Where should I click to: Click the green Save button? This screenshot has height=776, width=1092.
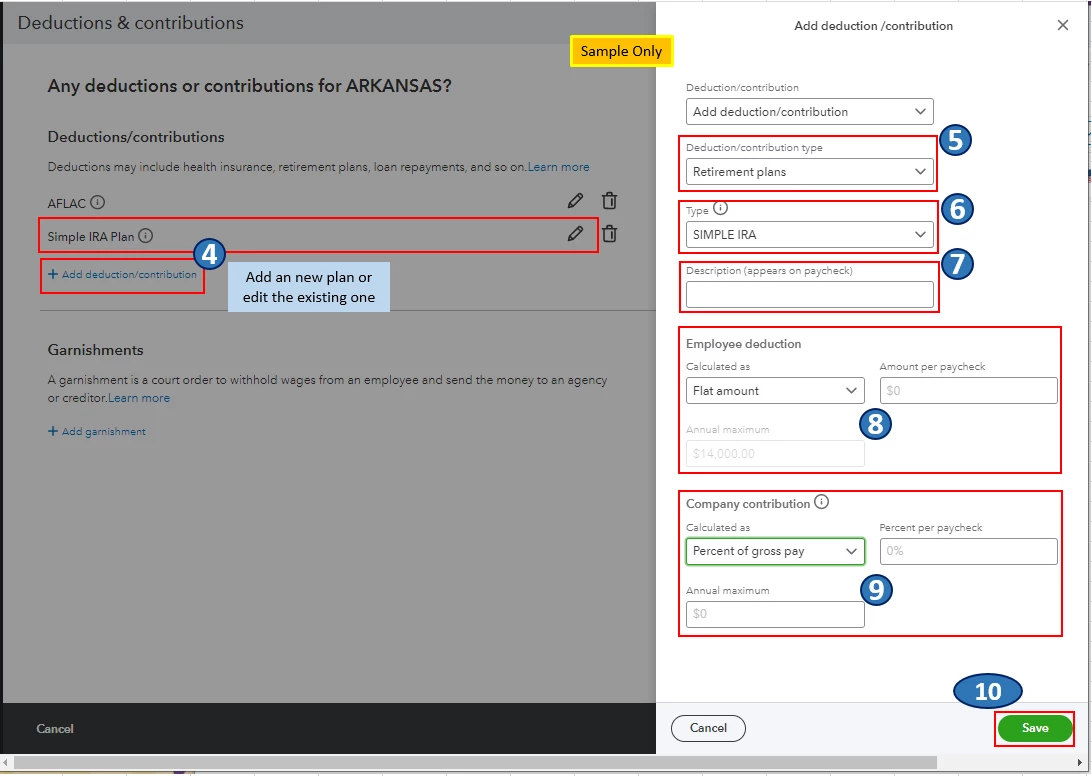pyautogui.click(x=1035, y=728)
